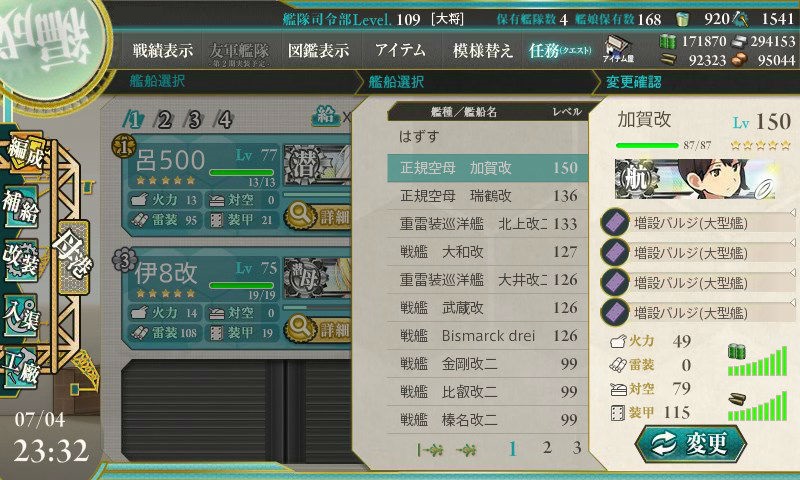The image size is (800, 480).
Task: Select 戦艦 大和改 in ship list
Action: pyautogui.click(x=487, y=251)
